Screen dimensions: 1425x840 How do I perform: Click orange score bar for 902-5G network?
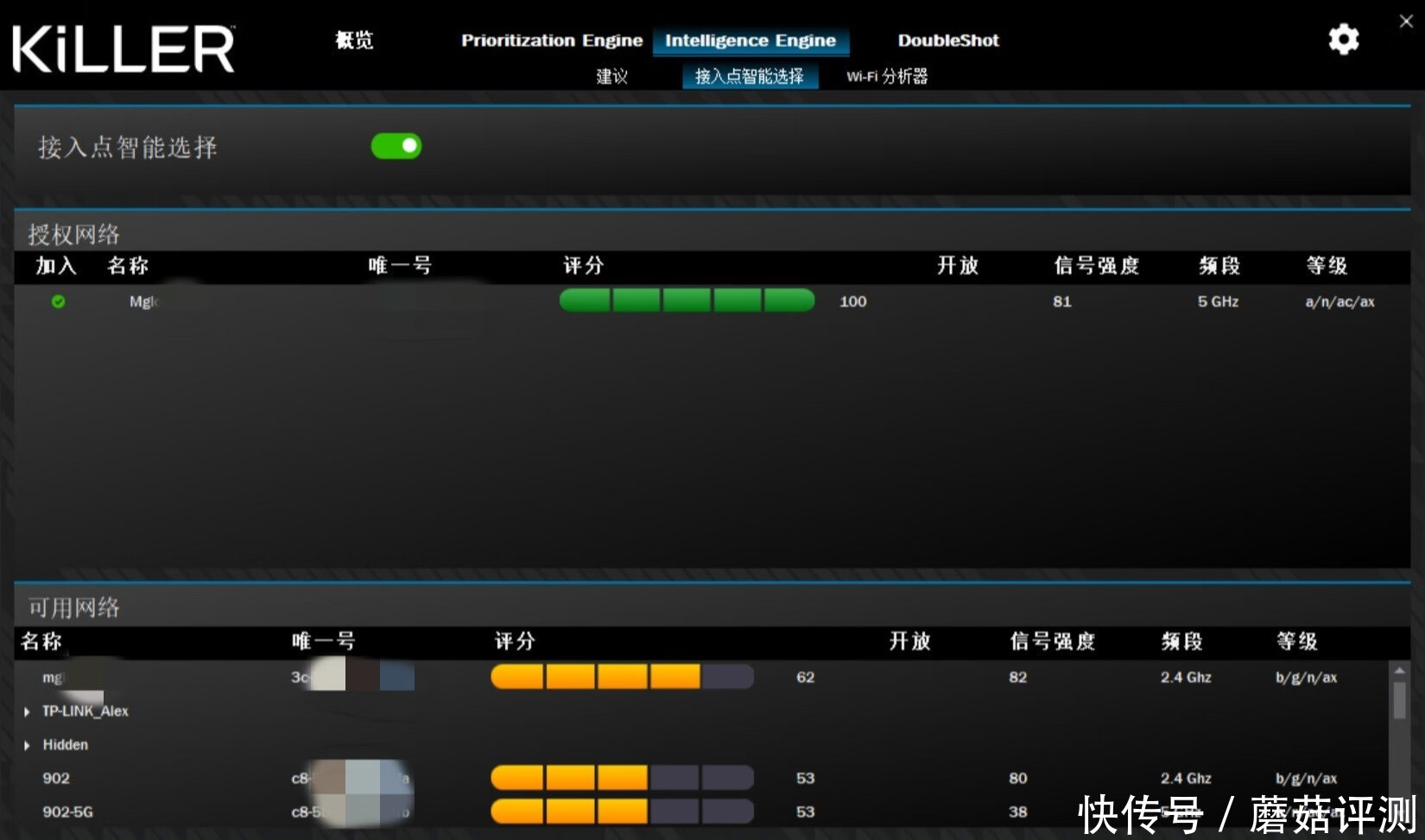click(x=622, y=812)
